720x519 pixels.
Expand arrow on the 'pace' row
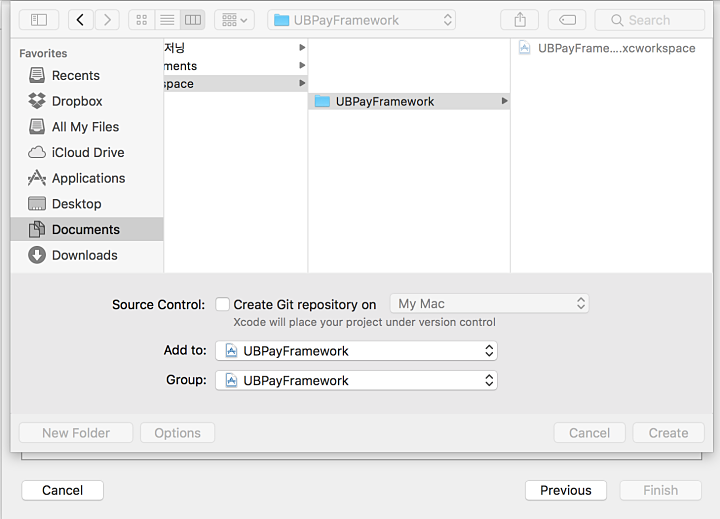(x=302, y=83)
